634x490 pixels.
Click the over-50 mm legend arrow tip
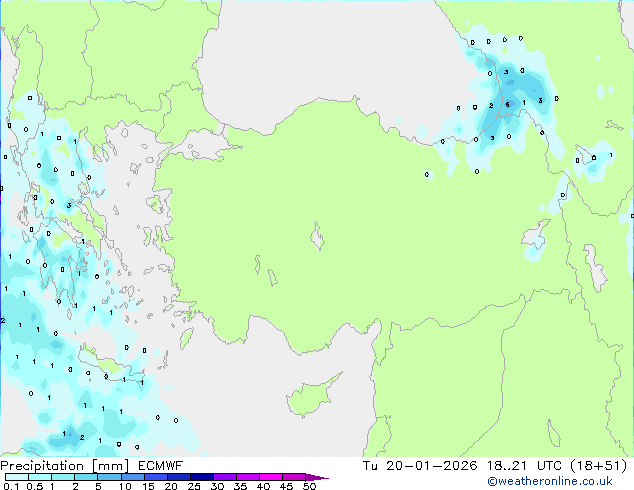point(317,477)
